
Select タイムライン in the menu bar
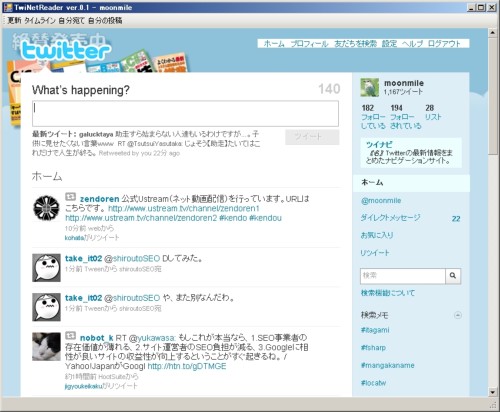click(x=40, y=21)
